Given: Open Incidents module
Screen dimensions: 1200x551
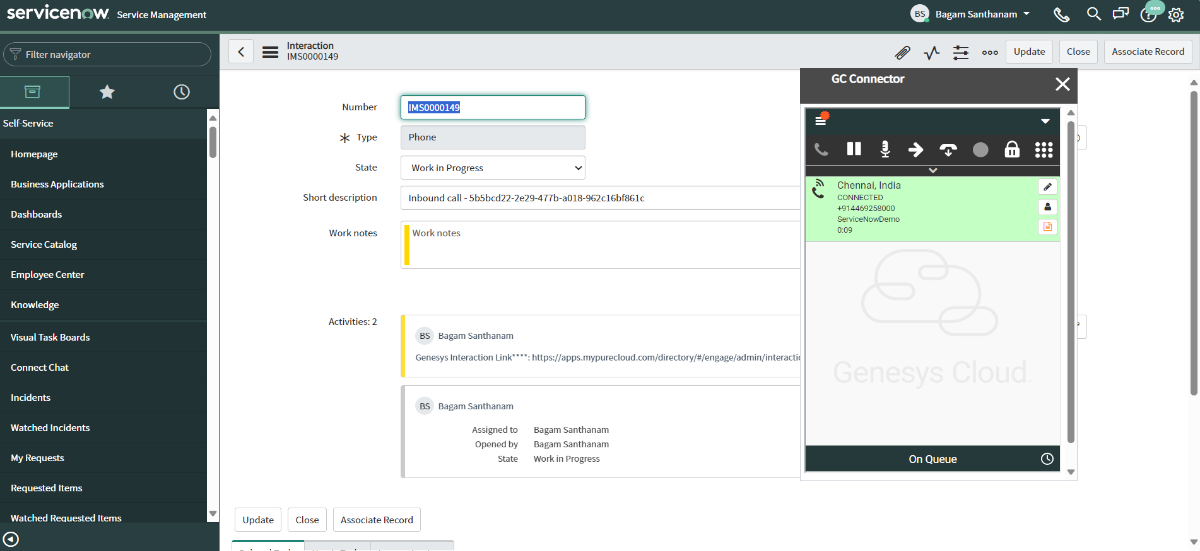Looking at the screenshot, I should [x=31, y=397].
